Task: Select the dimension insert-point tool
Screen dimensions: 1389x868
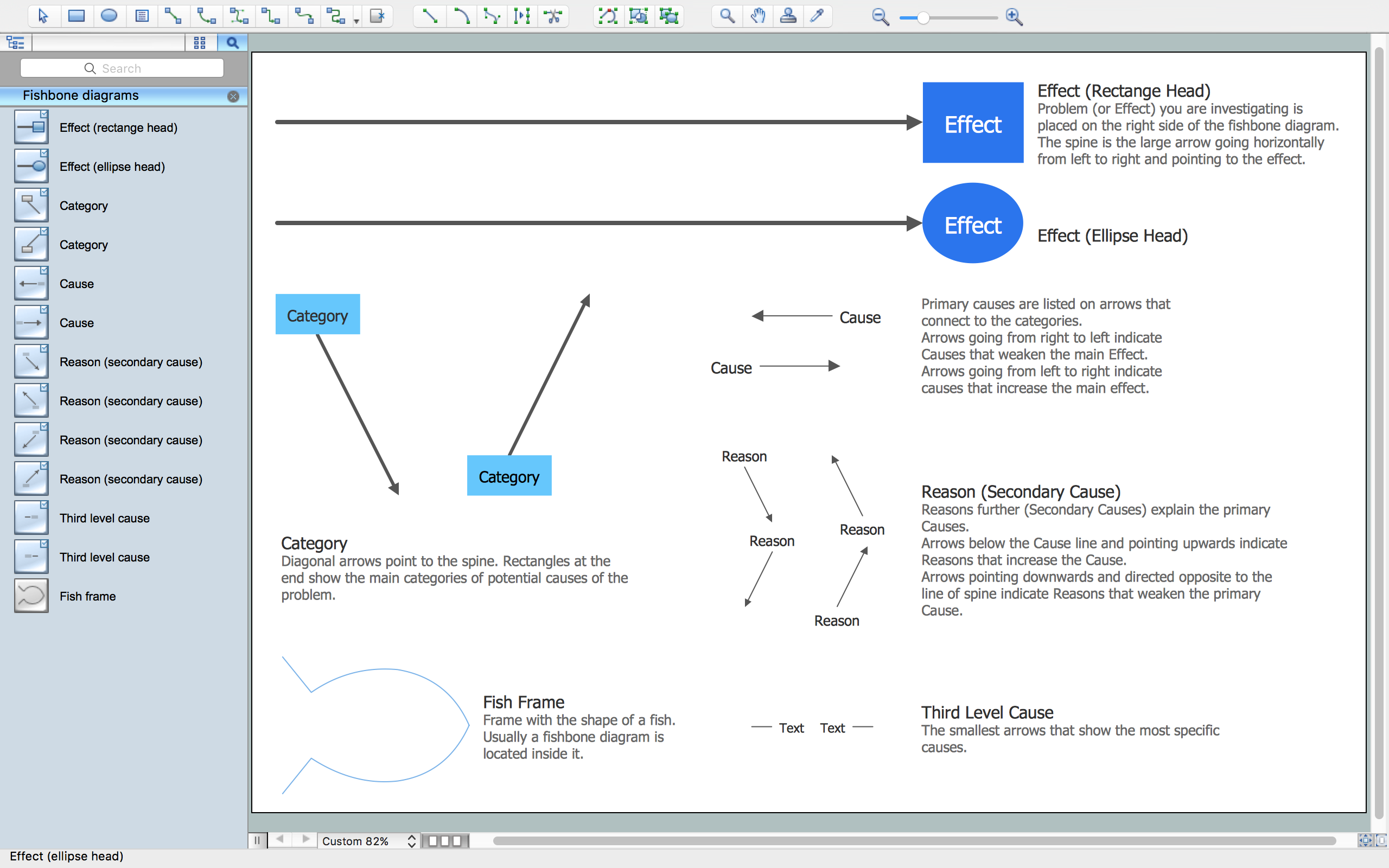Action: [x=523, y=16]
